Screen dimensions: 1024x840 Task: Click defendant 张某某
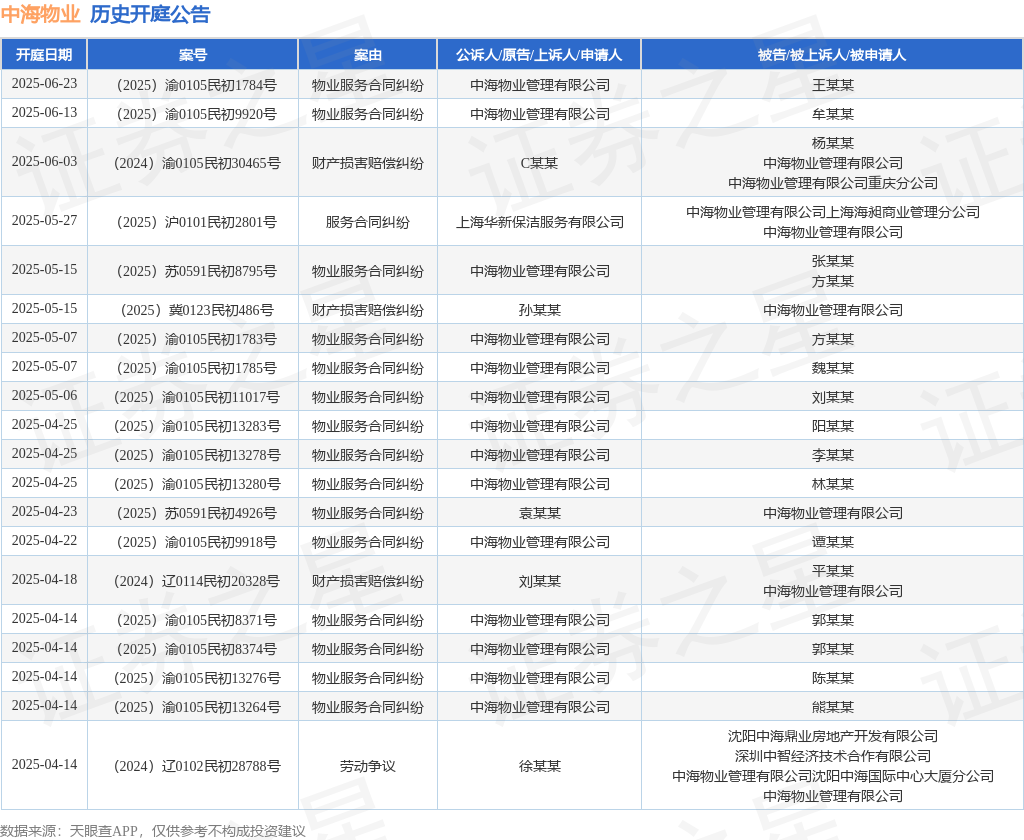[833, 261]
